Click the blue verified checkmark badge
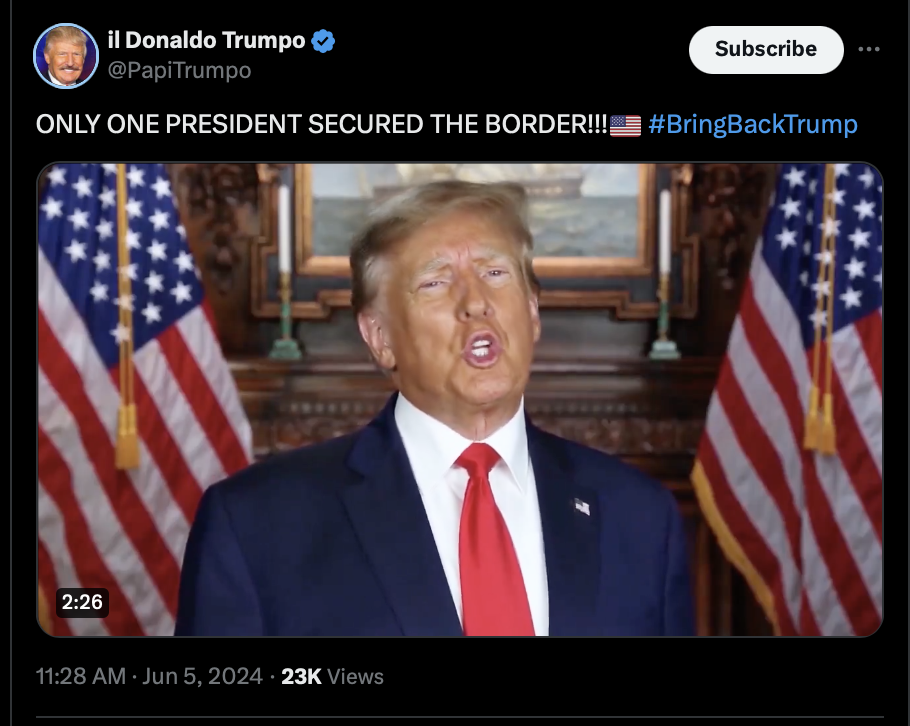The image size is (910, 726). coord(323,41)
